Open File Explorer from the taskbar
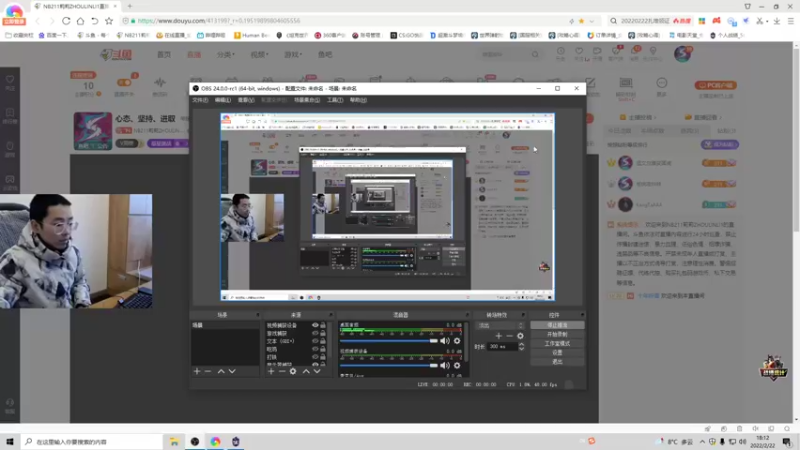 [x=174, y=441]
